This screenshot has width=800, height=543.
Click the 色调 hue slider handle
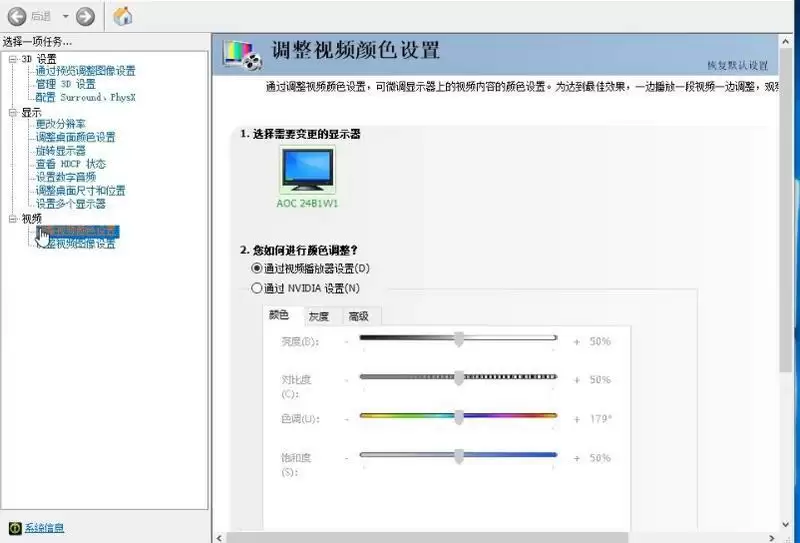pos(459,417)
